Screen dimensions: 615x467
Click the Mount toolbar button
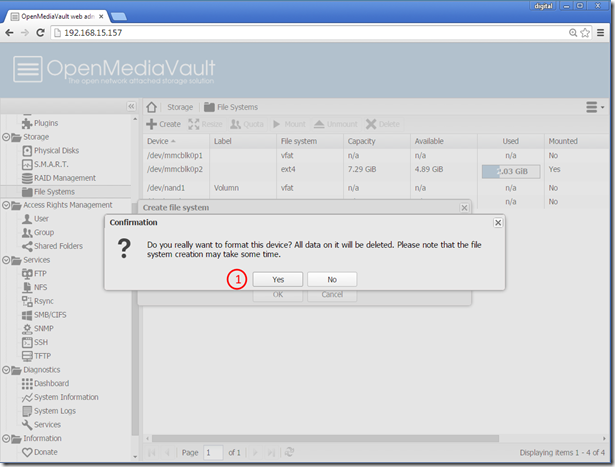point(289,124)
